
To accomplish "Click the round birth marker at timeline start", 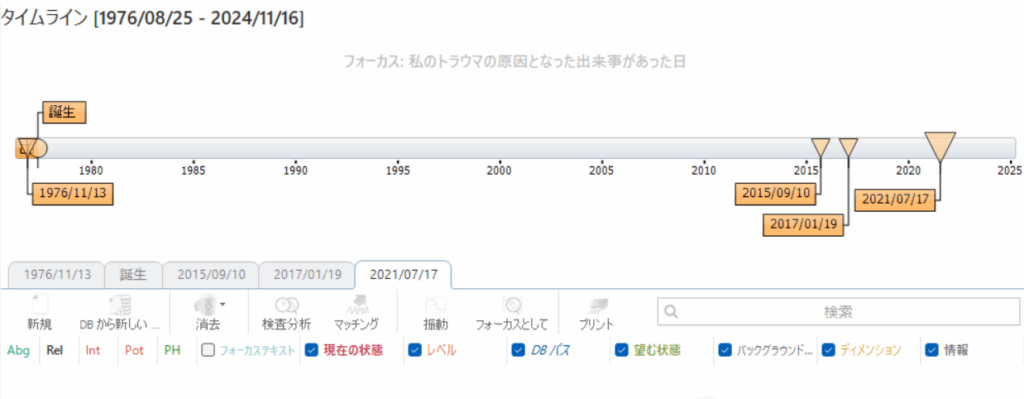I will pyautogui.click(x=38, y=148).
